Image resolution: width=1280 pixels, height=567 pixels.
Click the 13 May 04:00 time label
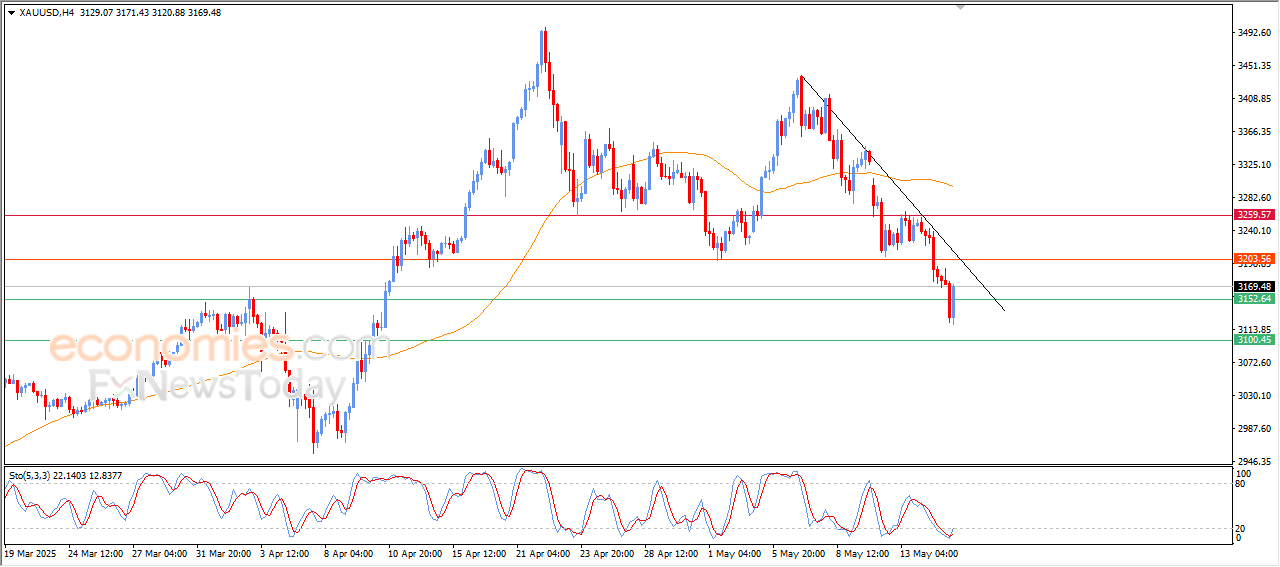931,552
